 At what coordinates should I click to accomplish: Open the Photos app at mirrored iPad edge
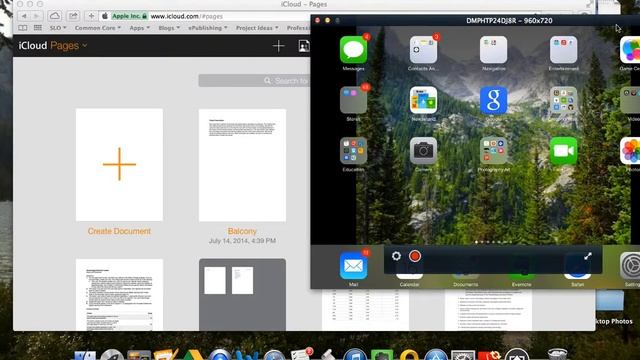tap(630, 151)
